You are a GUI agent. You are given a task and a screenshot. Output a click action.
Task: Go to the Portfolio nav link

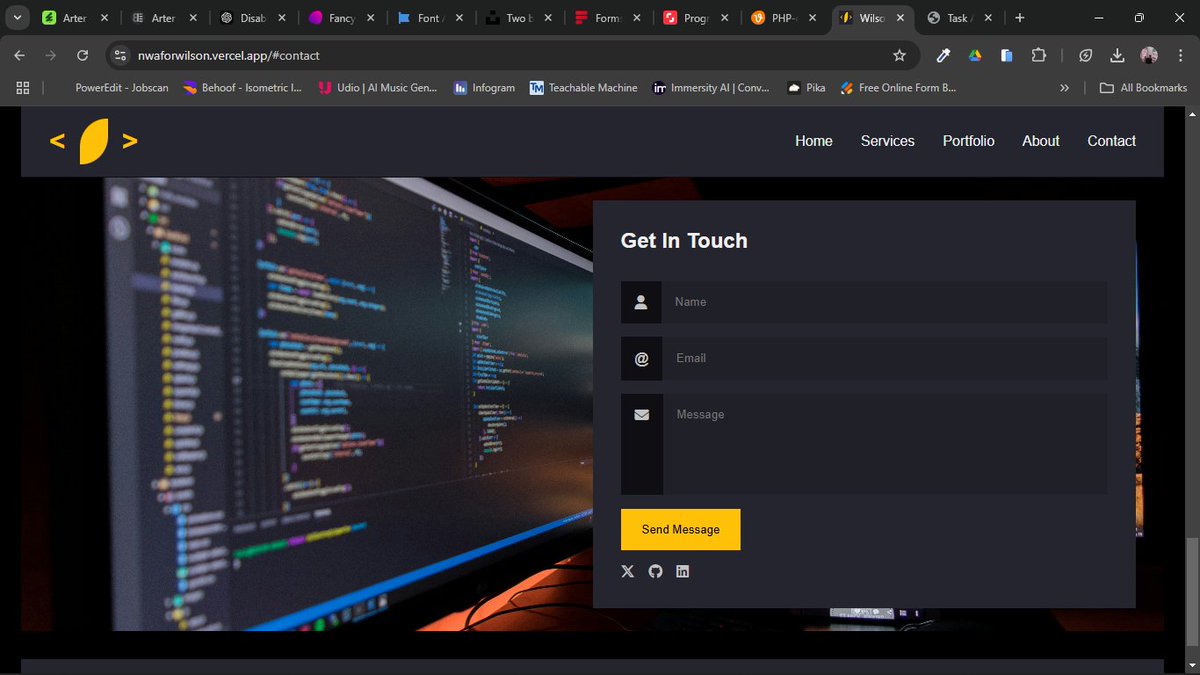pos(969,141)
